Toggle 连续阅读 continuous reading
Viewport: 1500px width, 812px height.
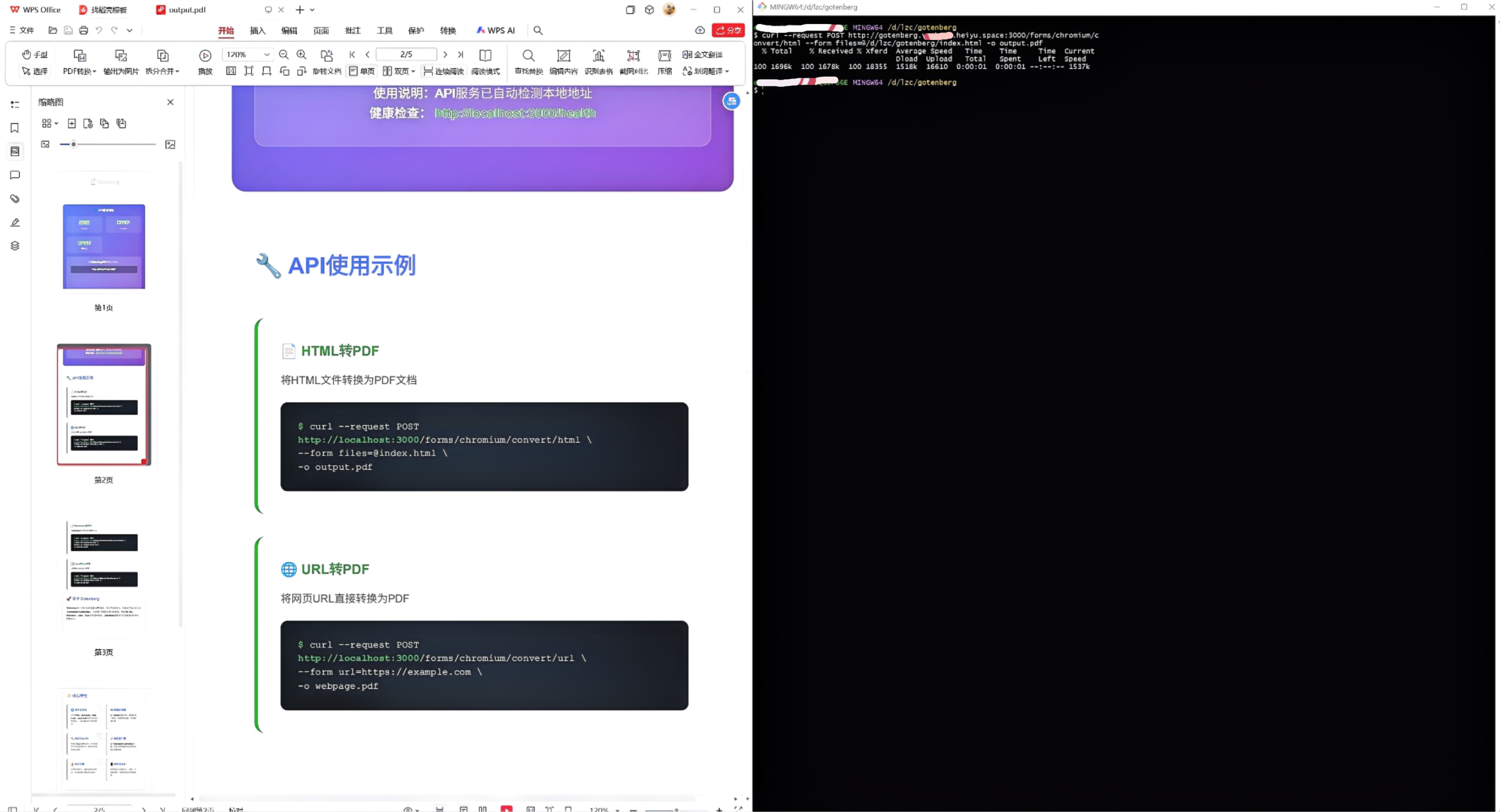point(444,71)
